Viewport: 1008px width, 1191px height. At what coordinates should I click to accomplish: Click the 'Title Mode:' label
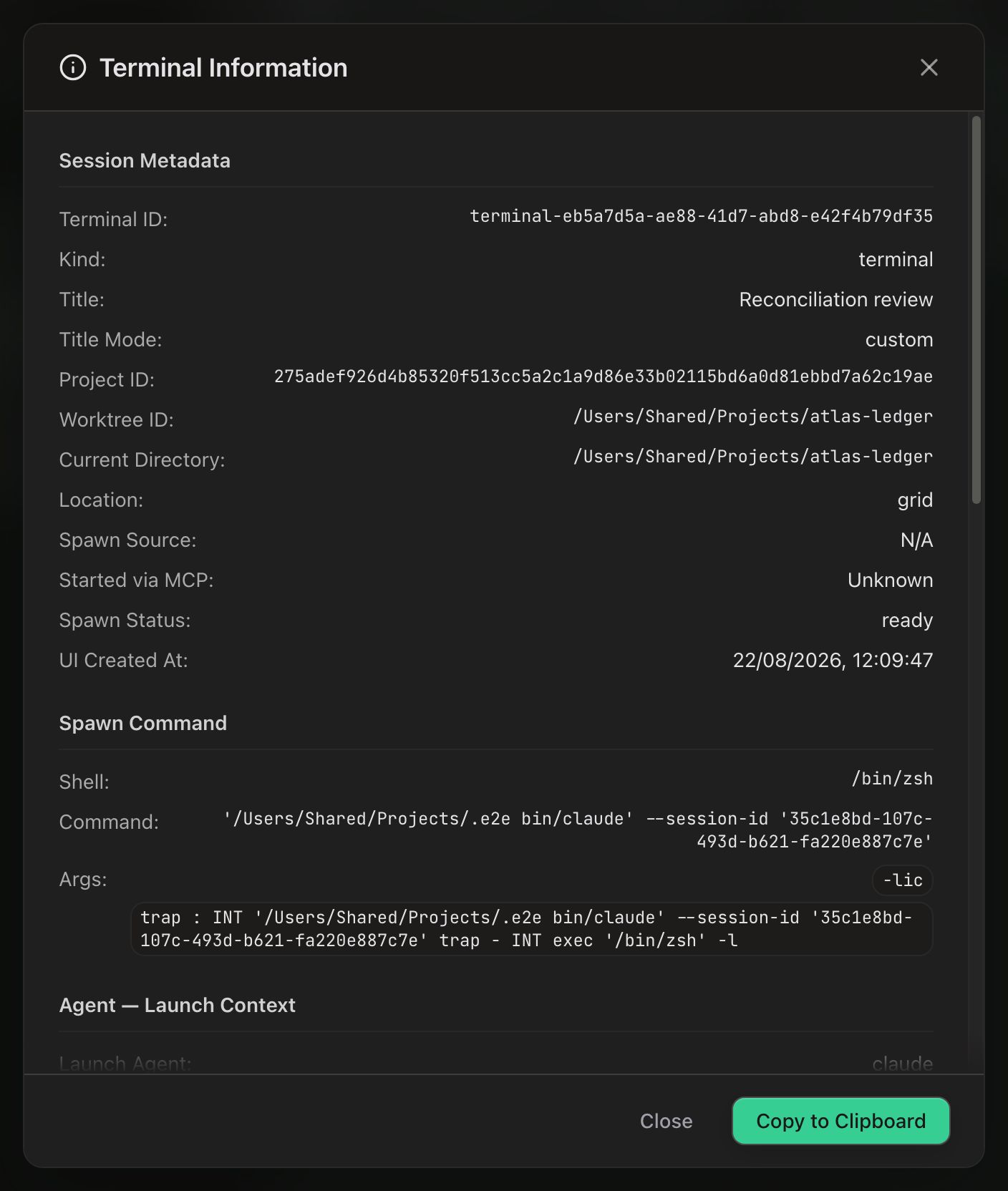pos(111,339)
